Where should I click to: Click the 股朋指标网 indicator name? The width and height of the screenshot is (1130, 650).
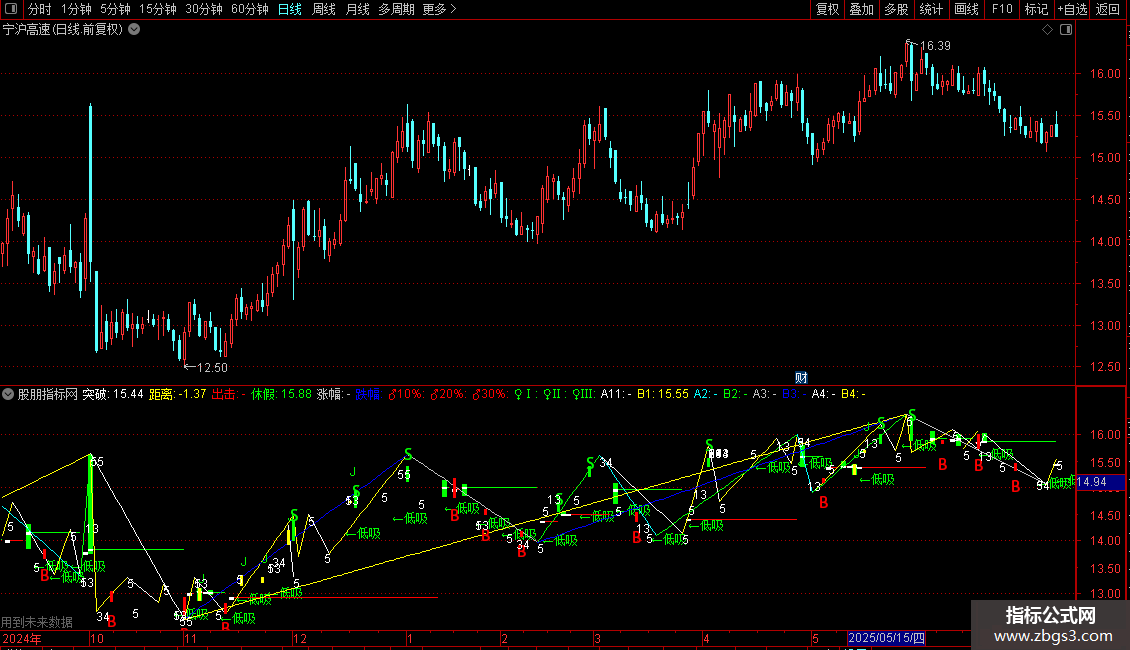pyautogui.click(x=48, y=394)
